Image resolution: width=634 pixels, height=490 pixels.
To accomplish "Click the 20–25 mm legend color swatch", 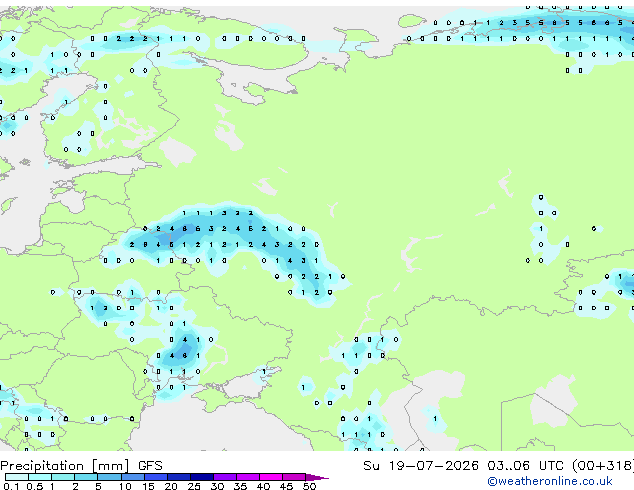I will tap(179, 477).
